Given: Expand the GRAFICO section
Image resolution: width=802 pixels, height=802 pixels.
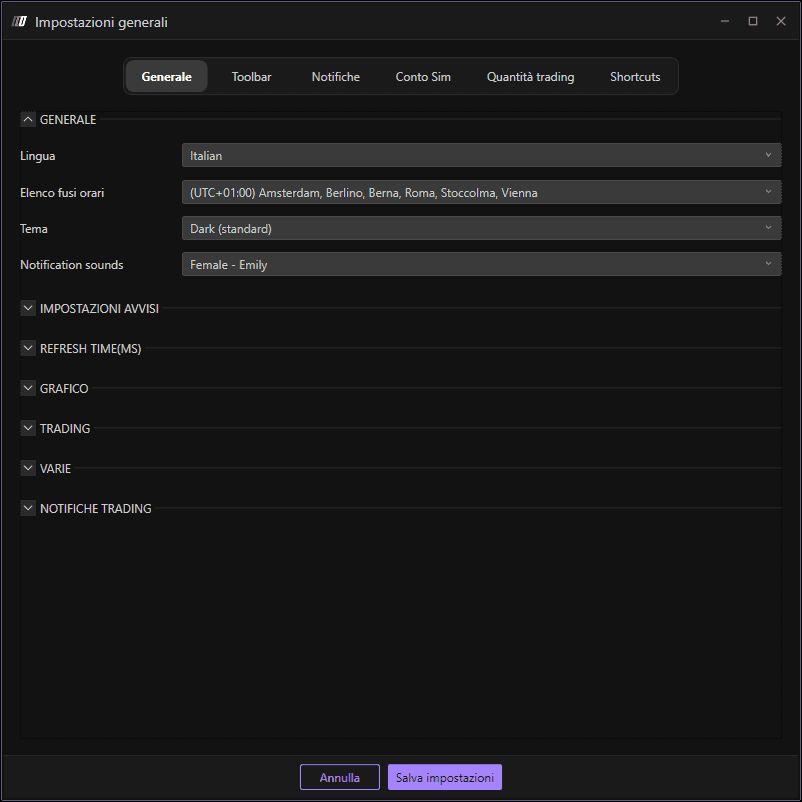Looking at the screenshot, I should pos(28,388).
